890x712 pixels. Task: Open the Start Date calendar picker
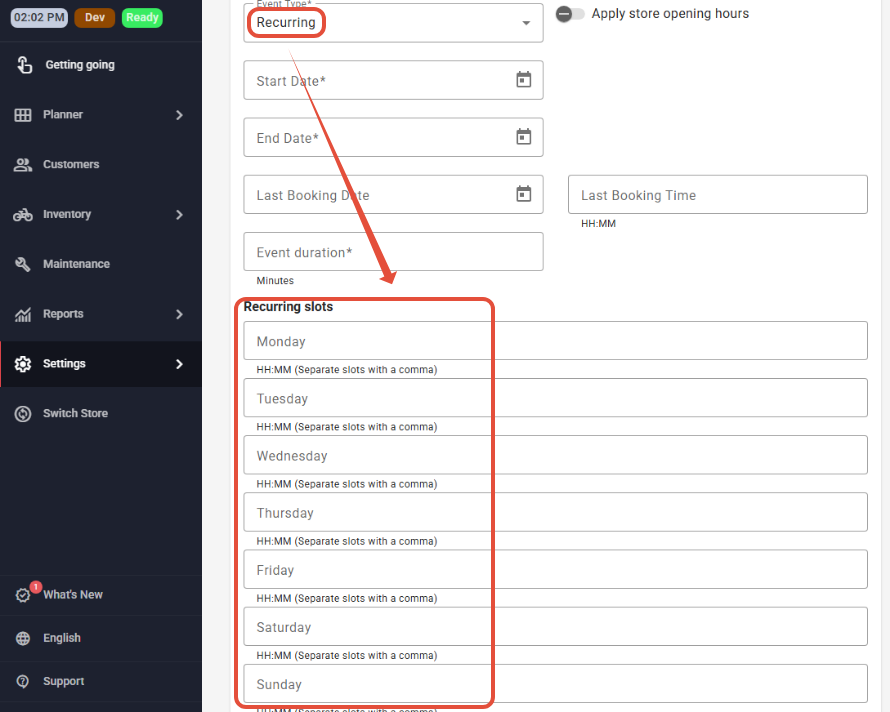(x=523, y=79)
